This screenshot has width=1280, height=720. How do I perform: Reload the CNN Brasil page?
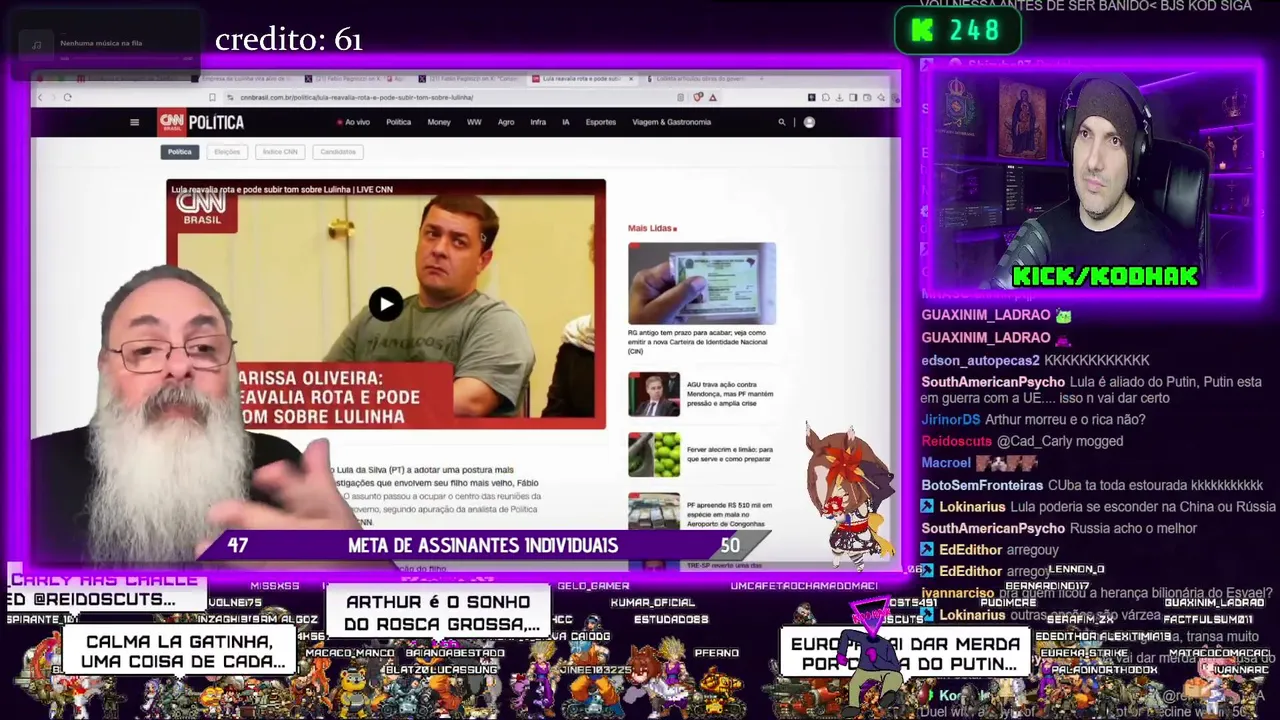(x=67, y=97)
